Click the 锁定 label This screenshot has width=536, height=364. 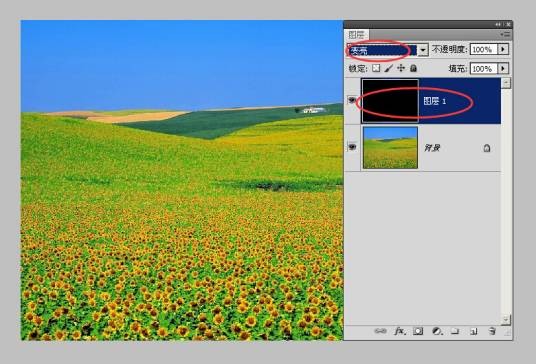point(358,68)
